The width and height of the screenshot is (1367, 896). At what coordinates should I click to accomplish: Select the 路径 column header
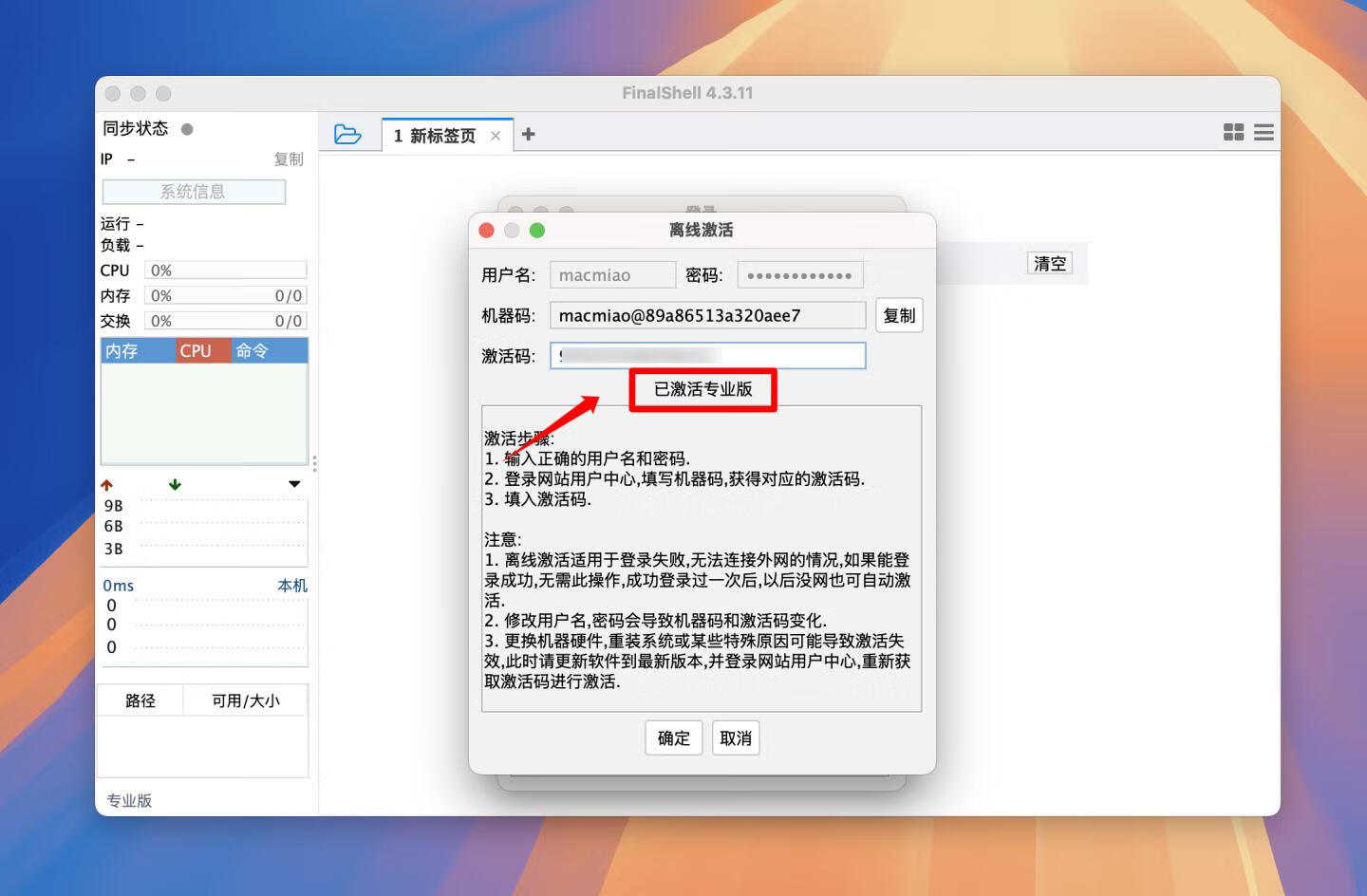pyautogui.click(x=140, y=700)
